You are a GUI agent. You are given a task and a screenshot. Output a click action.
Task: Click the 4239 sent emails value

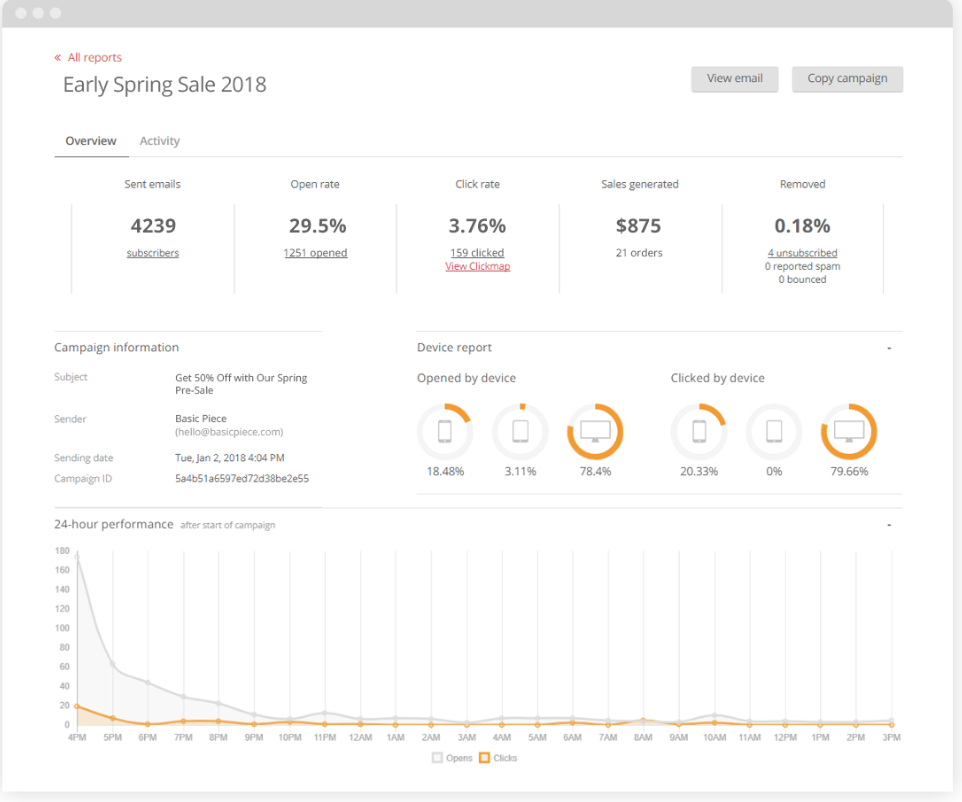[x=153, y=226]
